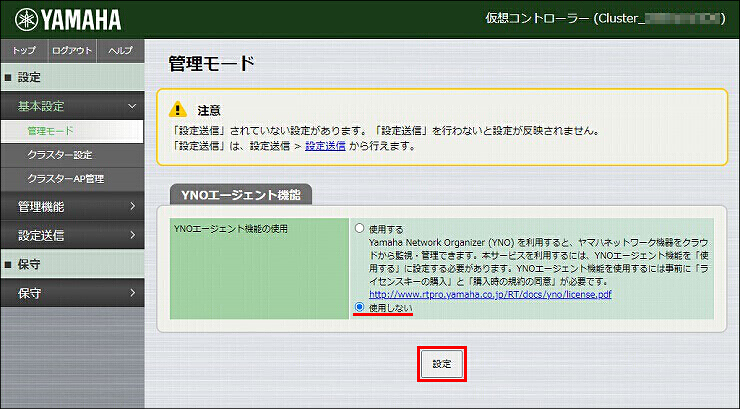Click the 設定 section header in the sidebar

click(x=73, y=77)
